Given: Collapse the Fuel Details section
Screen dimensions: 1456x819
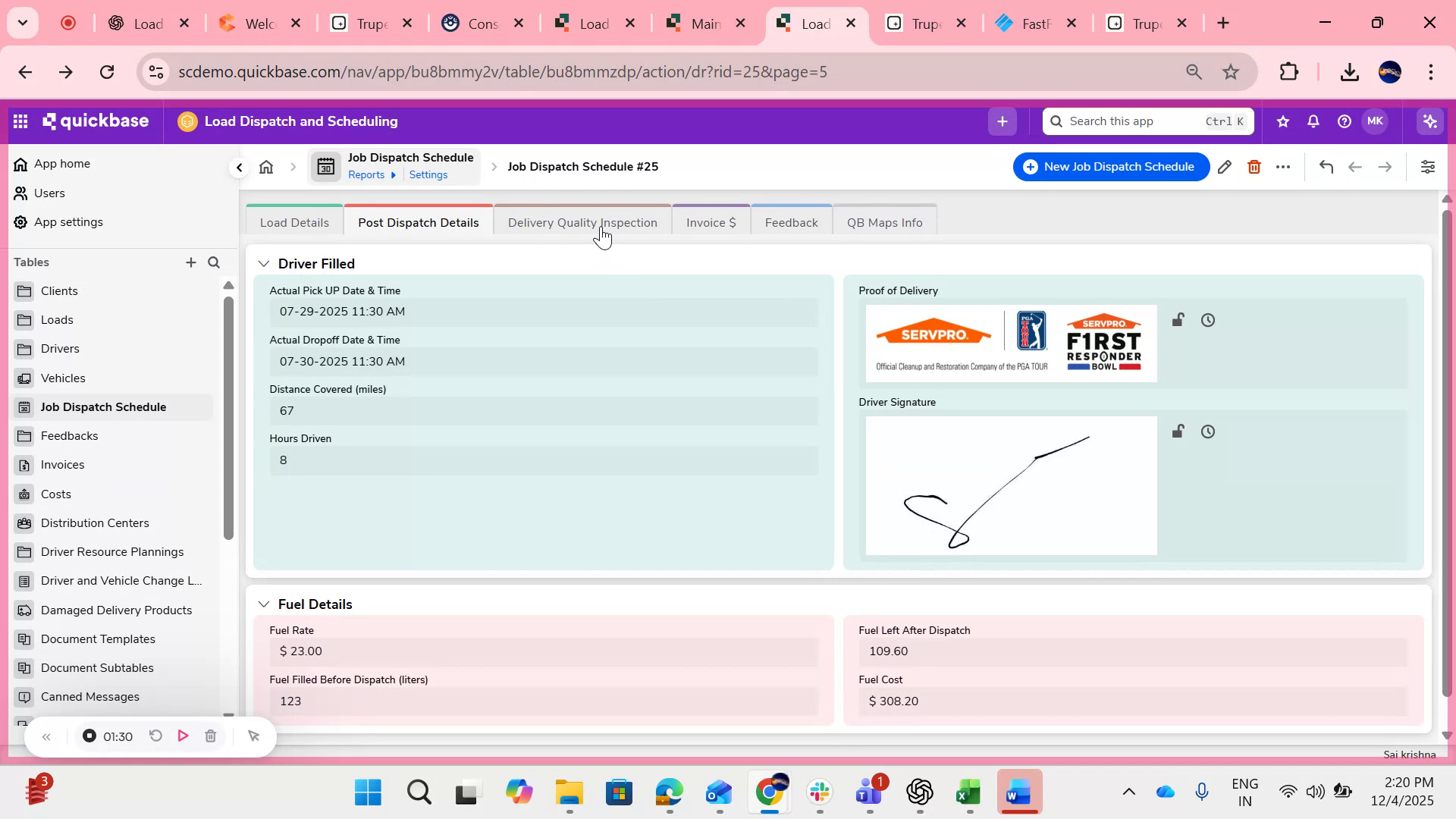Looking at the screenshot, I should pyautogui.click(x=264, y=604).
